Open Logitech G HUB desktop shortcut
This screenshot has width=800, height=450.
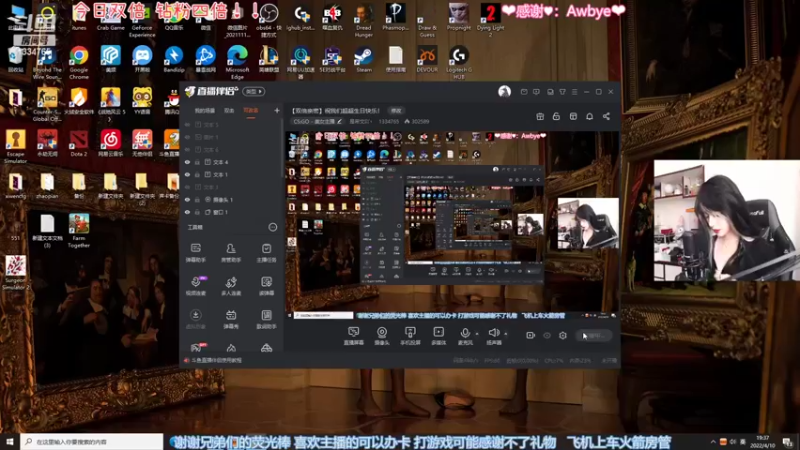pos(459,63)
